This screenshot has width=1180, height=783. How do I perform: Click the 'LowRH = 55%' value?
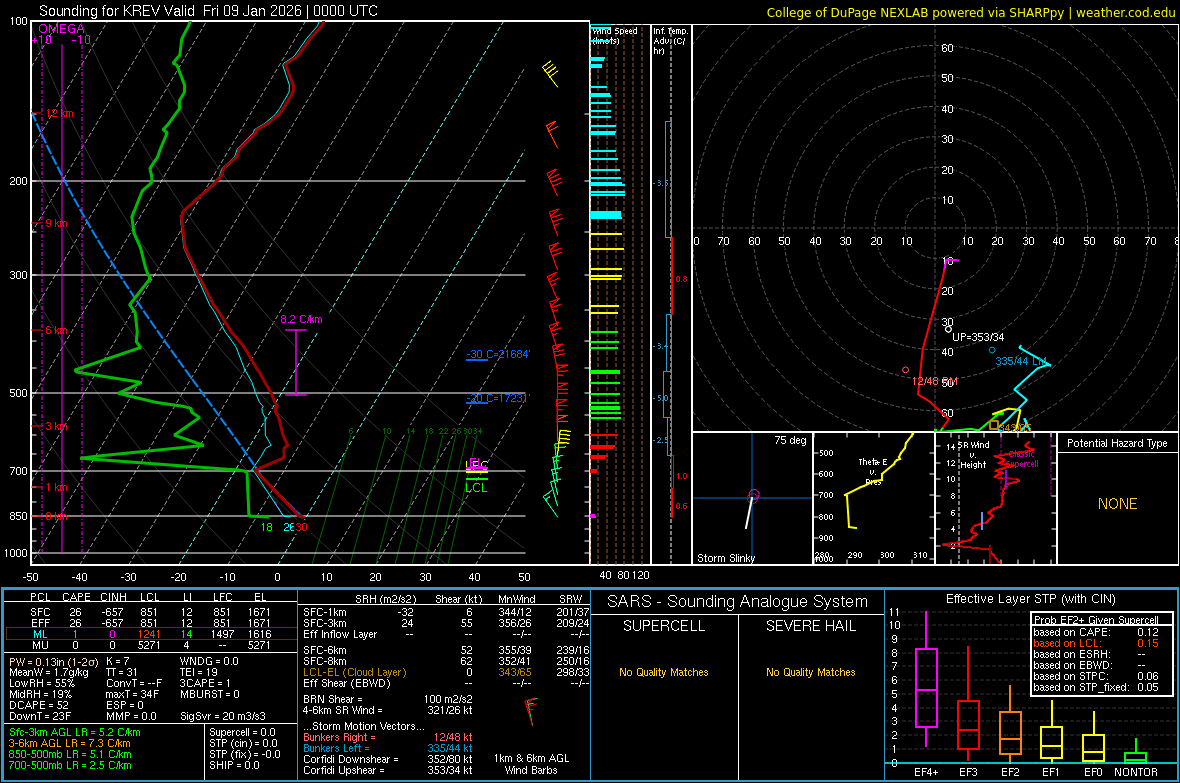(42, 683)
